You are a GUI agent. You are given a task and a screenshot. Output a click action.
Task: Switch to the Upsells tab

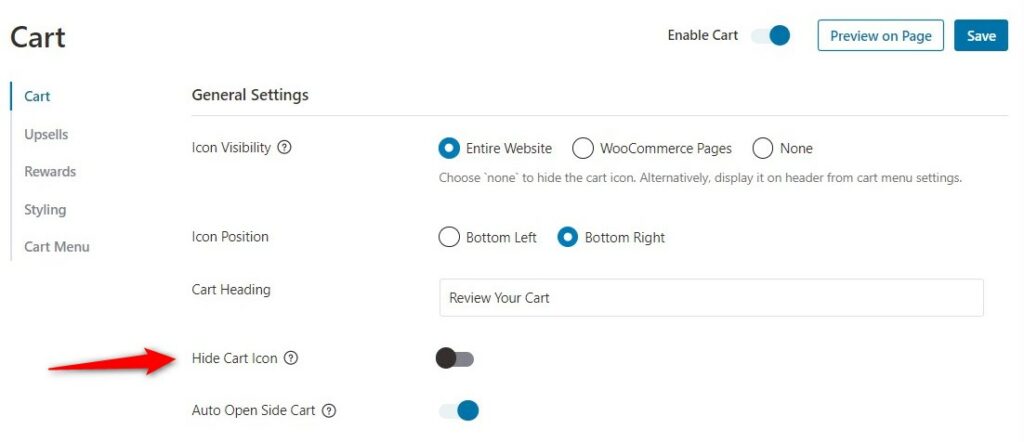46,134
